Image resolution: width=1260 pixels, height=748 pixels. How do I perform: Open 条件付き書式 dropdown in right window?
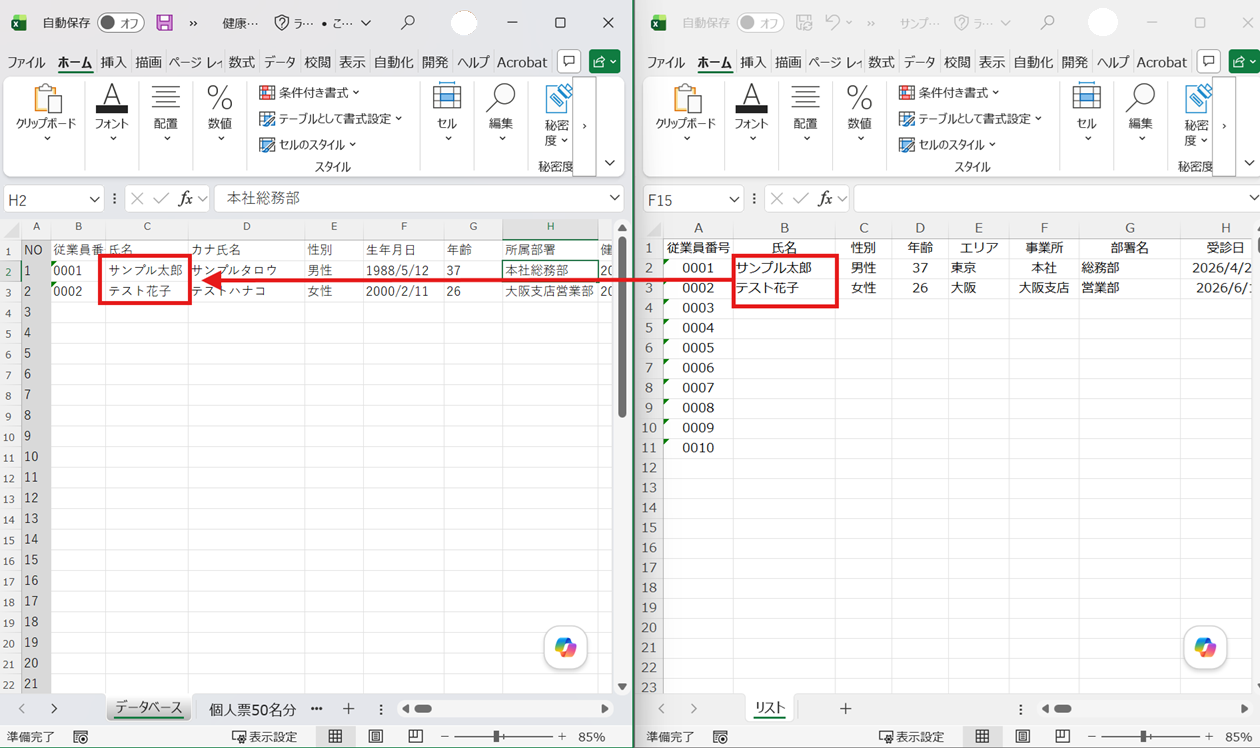pos(950,92)
